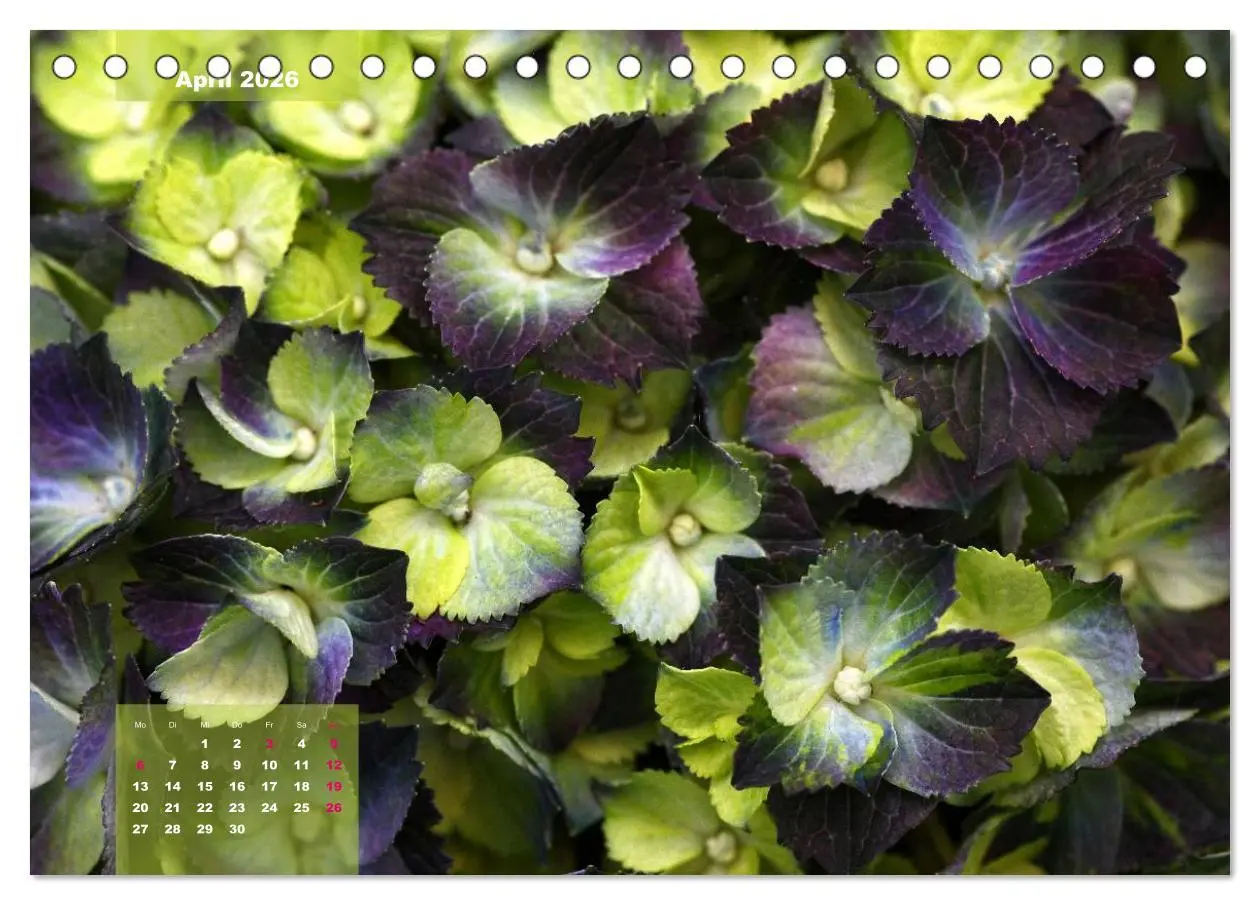Select date 17 in the calendar grid
Viewport: 1260px width, 905px height.
coord(269,787)
